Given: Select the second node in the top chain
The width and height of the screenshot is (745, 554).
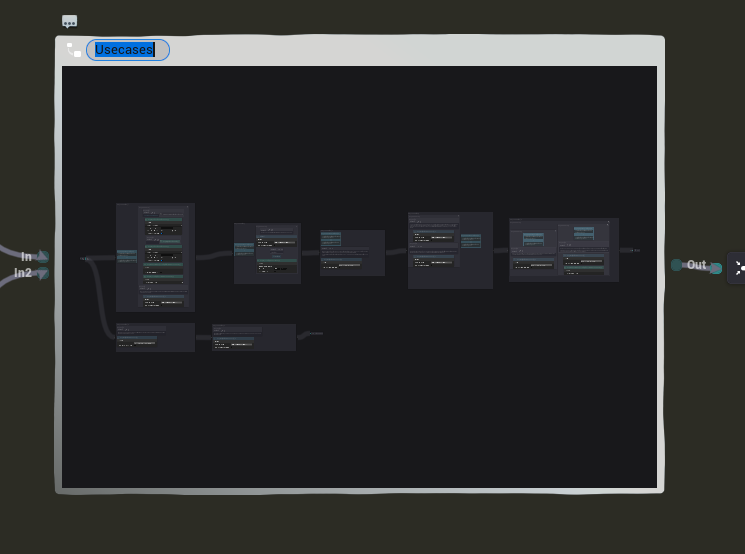Looking at the screenshot, I should [267, 253].
